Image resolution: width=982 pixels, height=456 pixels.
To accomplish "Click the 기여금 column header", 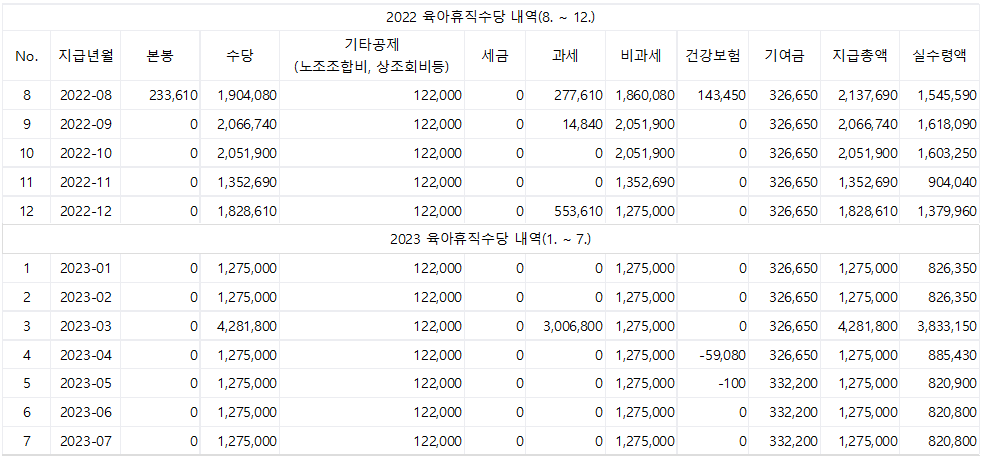I will point(785,56).
